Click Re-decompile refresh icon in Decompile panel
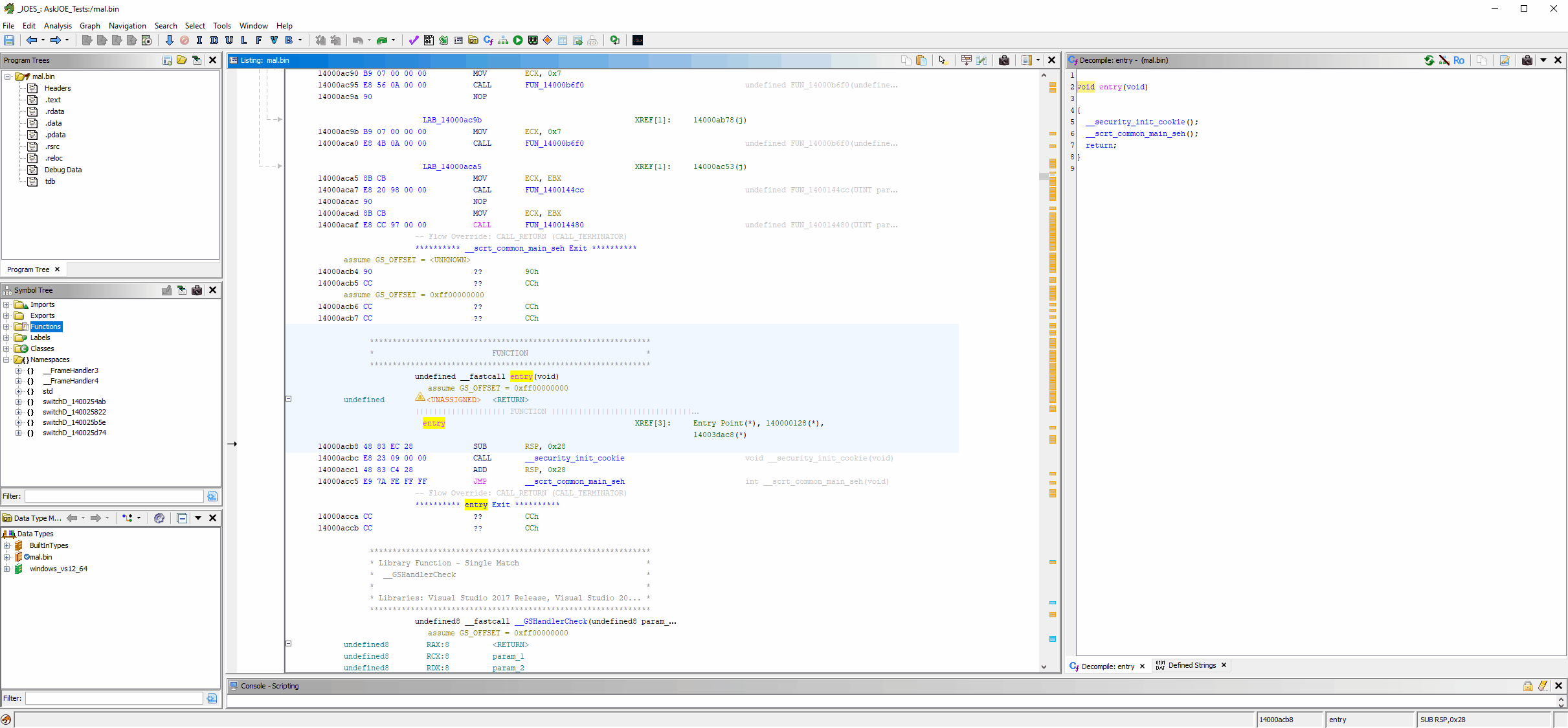Viewport: 1568px width, 728px height. [1429, 60]
